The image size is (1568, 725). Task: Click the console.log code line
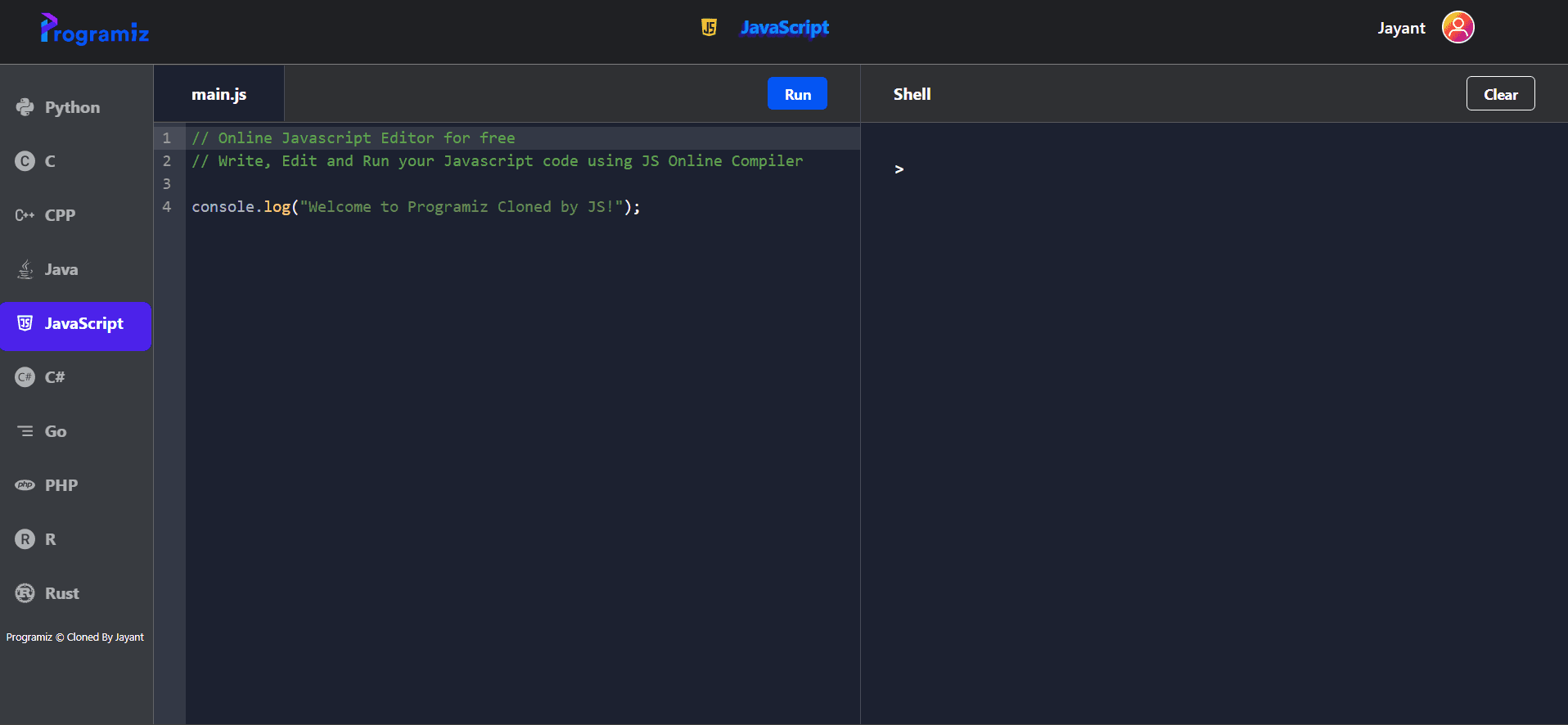point(416,207)
